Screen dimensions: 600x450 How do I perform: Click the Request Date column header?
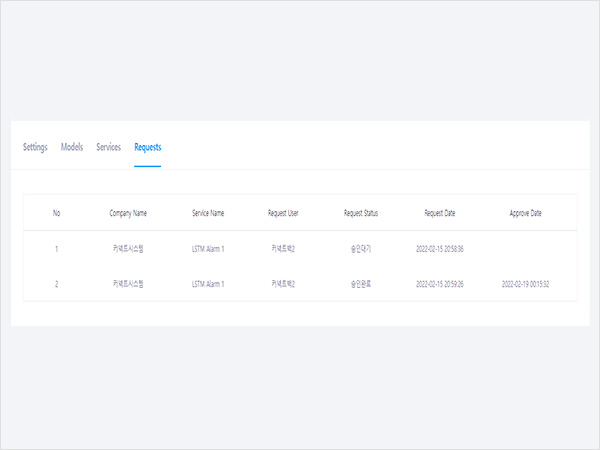click(x=440, y=213)
